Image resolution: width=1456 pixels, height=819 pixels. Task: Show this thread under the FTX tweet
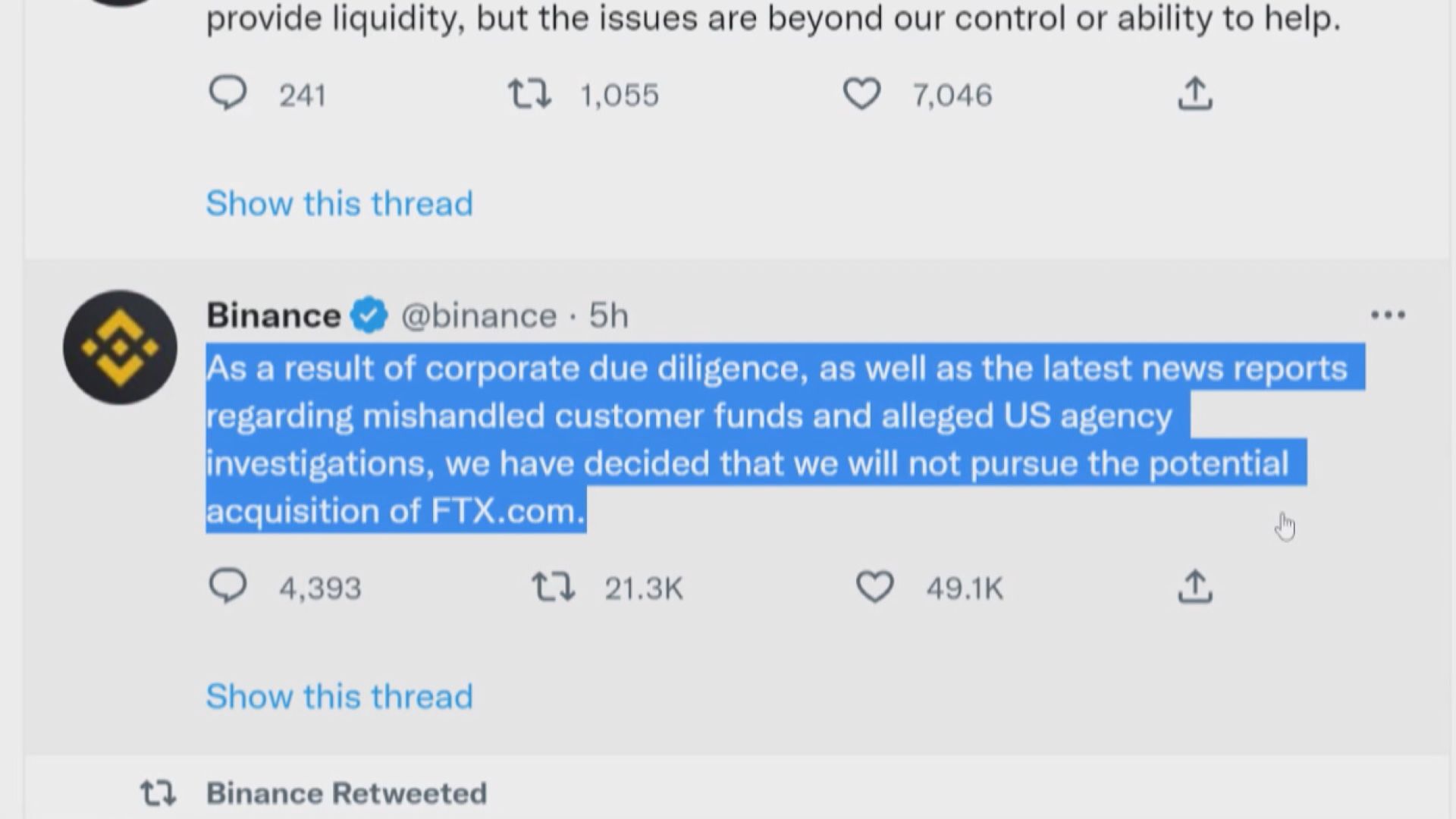pos(339,696)
